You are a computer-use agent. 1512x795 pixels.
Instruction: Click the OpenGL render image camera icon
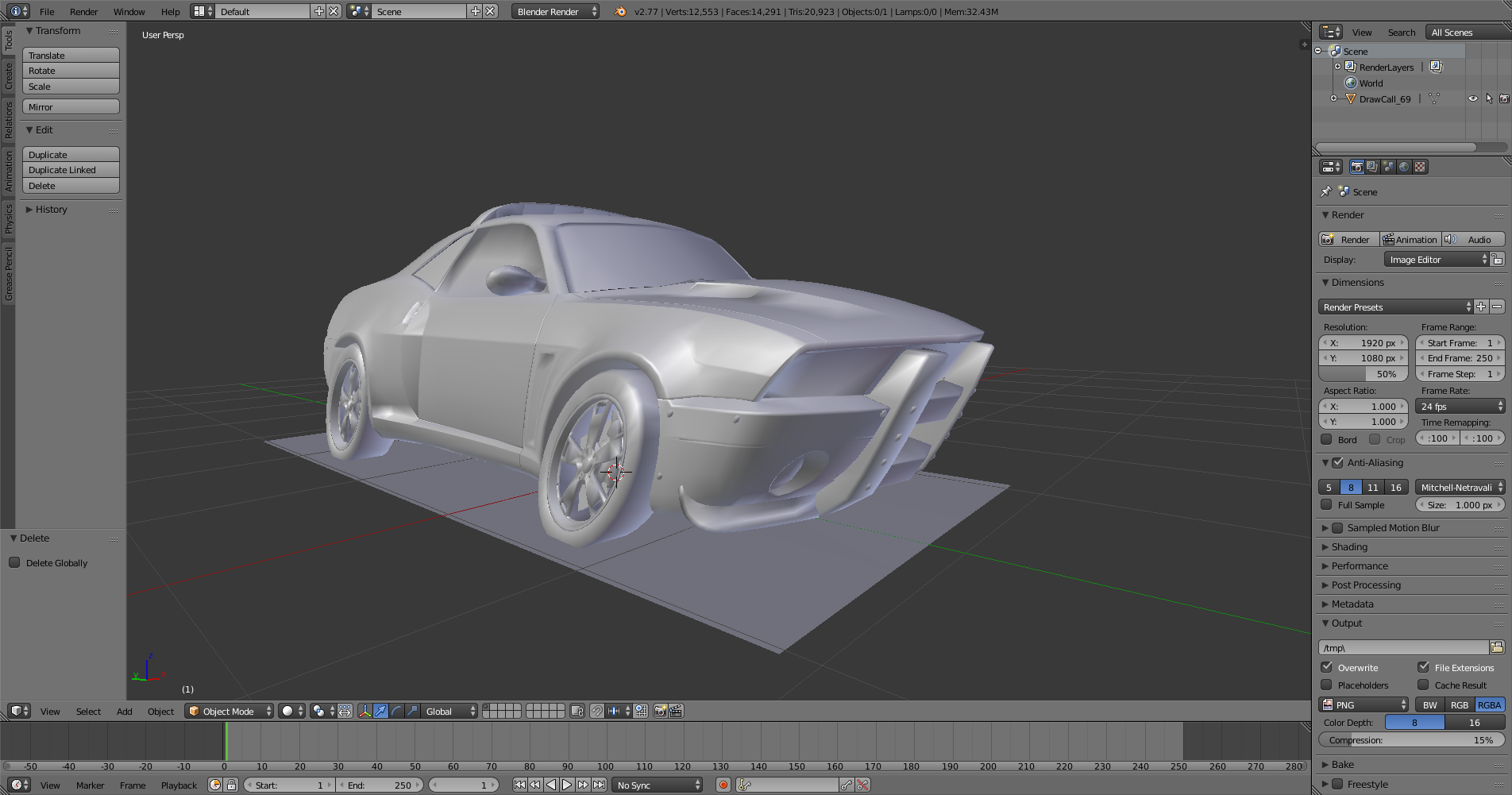(660, 711)
